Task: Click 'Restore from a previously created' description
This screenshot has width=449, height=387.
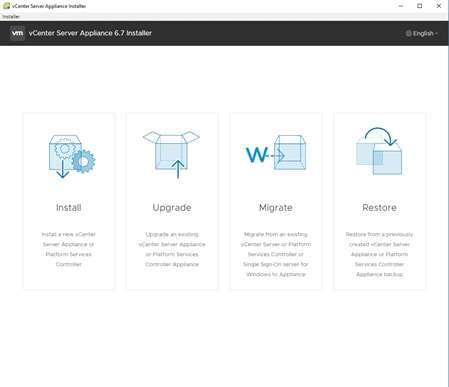Action: pos(379,254)
